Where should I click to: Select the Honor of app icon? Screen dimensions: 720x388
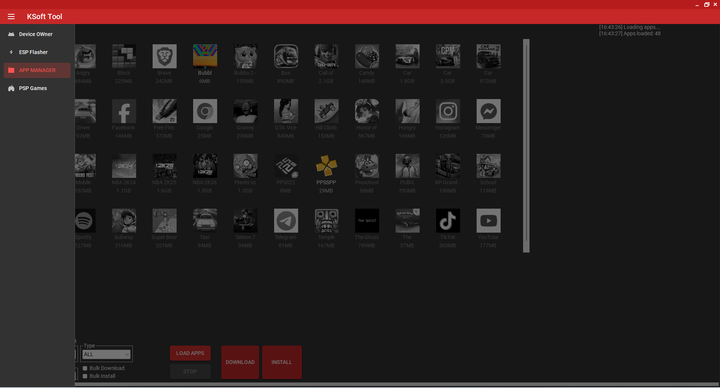point(367,111)
